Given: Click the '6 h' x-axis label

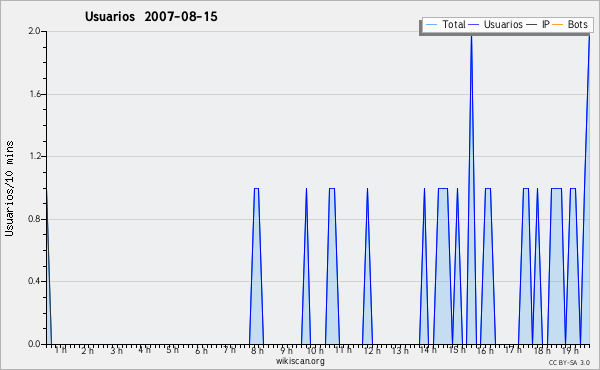Looking at the screenshot, I should (201, 350).
